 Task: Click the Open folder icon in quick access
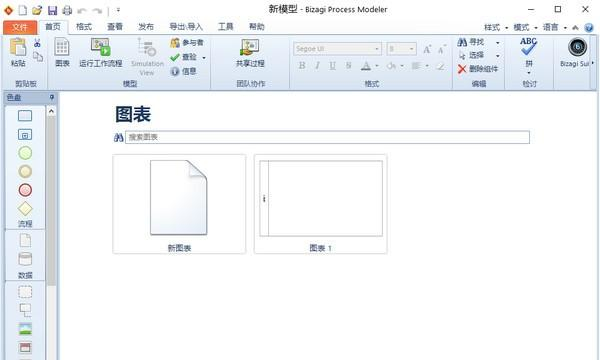tap(37, 10)
